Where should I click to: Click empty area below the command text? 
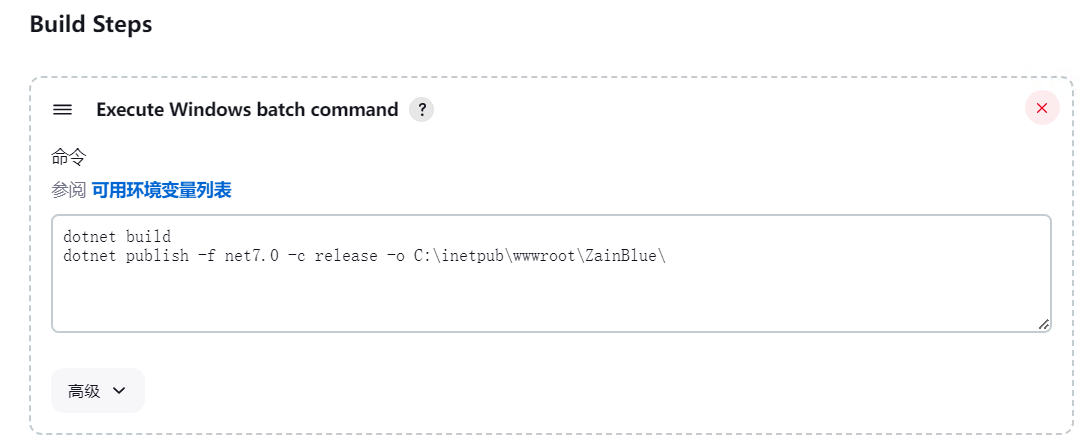pyautogui.click(x=551, y=298)
